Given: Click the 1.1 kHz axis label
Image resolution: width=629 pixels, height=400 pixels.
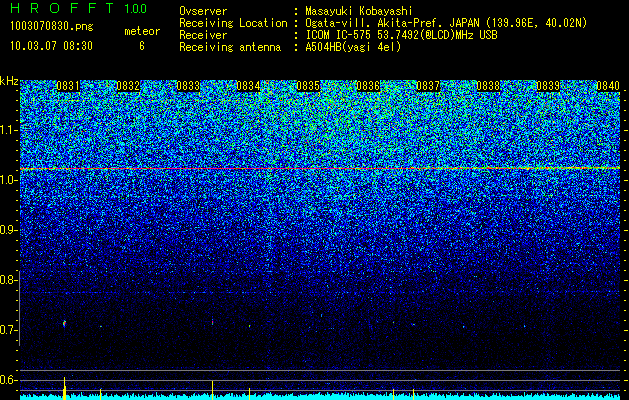Looking at the screenshot, I should tap(9, 130).
